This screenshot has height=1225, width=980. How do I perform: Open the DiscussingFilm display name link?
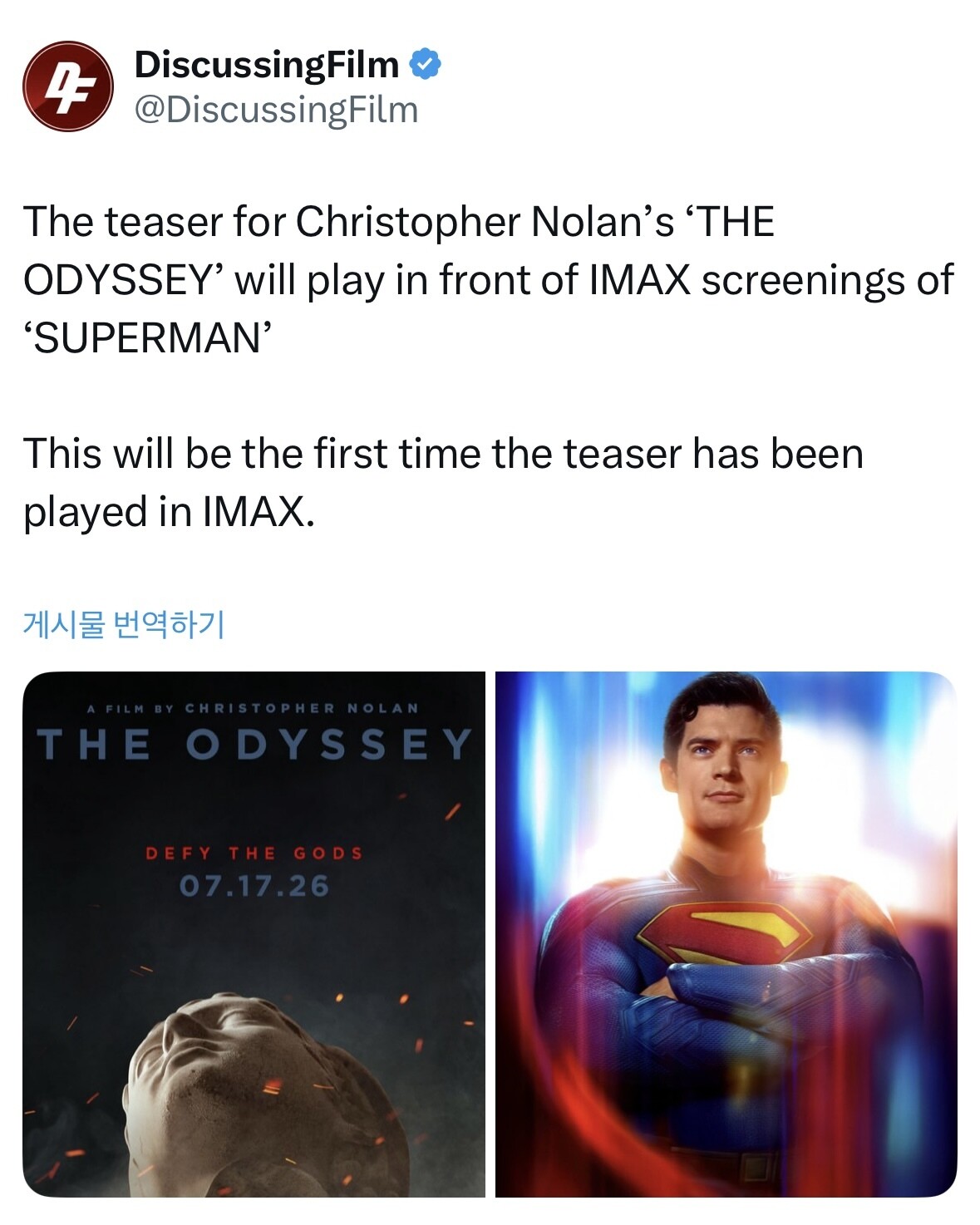(266, 64)
